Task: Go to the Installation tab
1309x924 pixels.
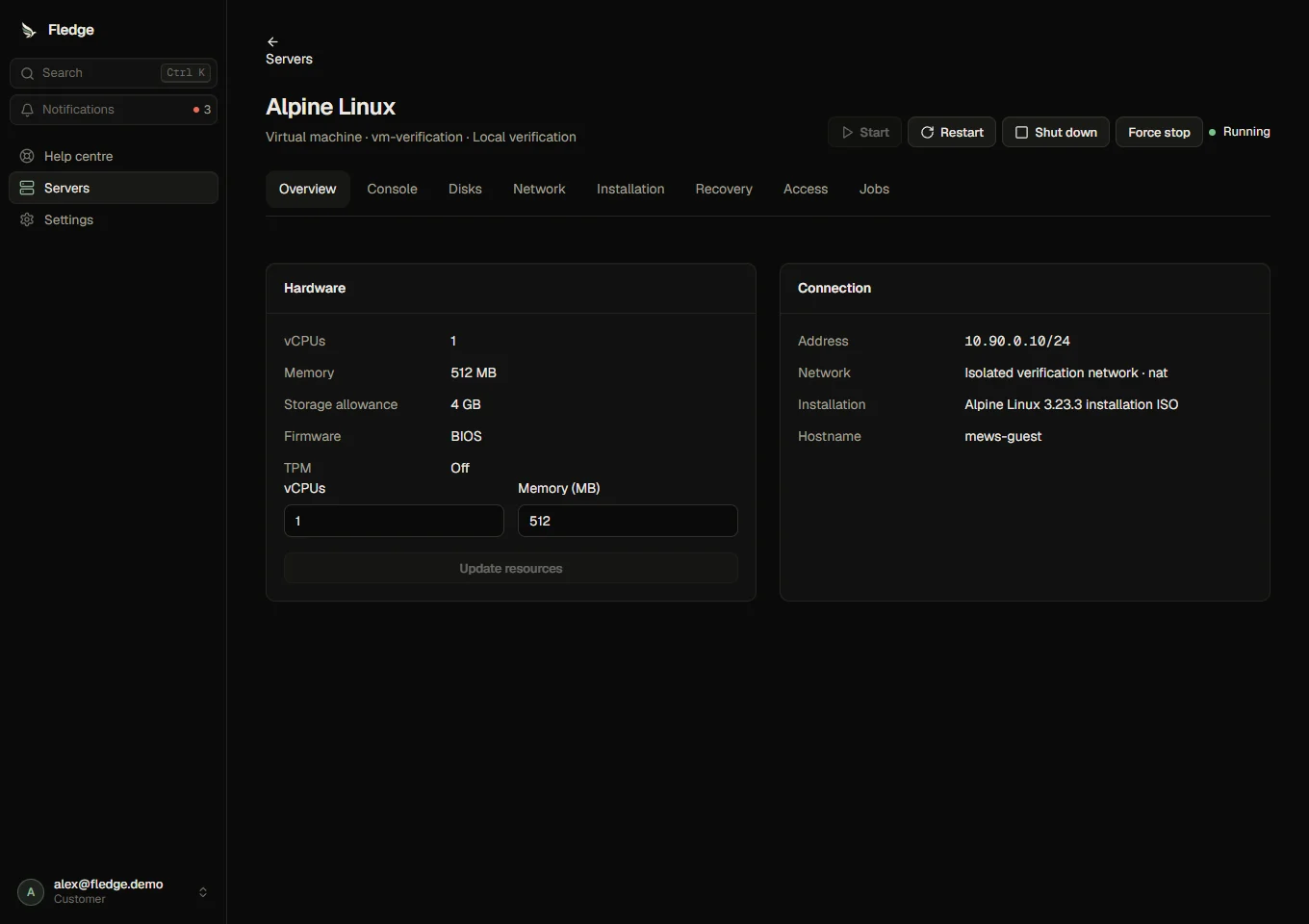Action: [x=630, y=190]
